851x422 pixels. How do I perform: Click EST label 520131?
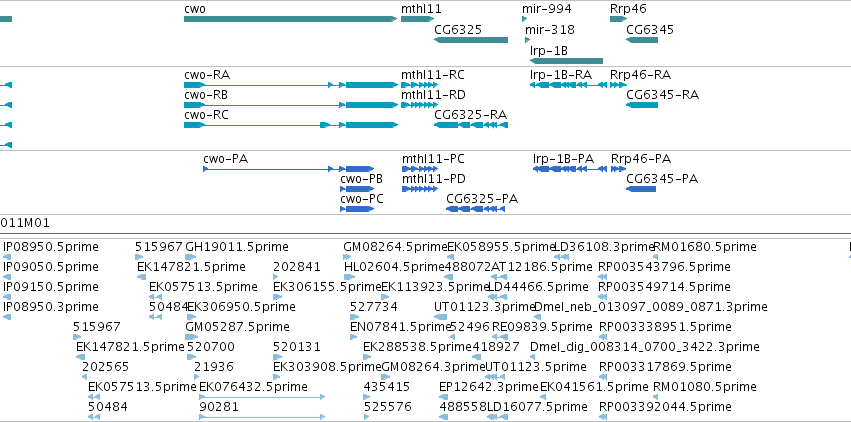297,347
